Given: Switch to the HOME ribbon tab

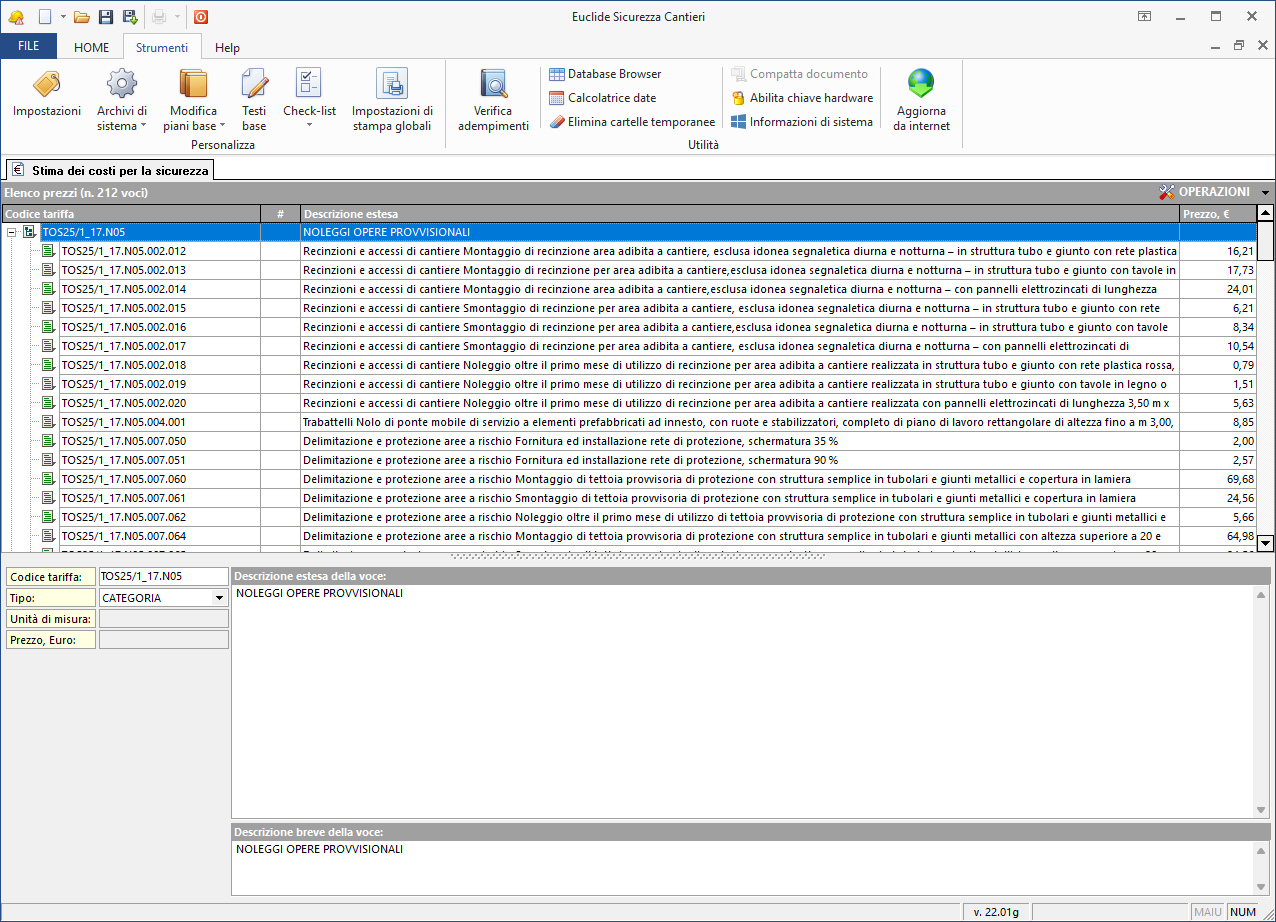Looking at the screenshot, I should coord(92,47).
